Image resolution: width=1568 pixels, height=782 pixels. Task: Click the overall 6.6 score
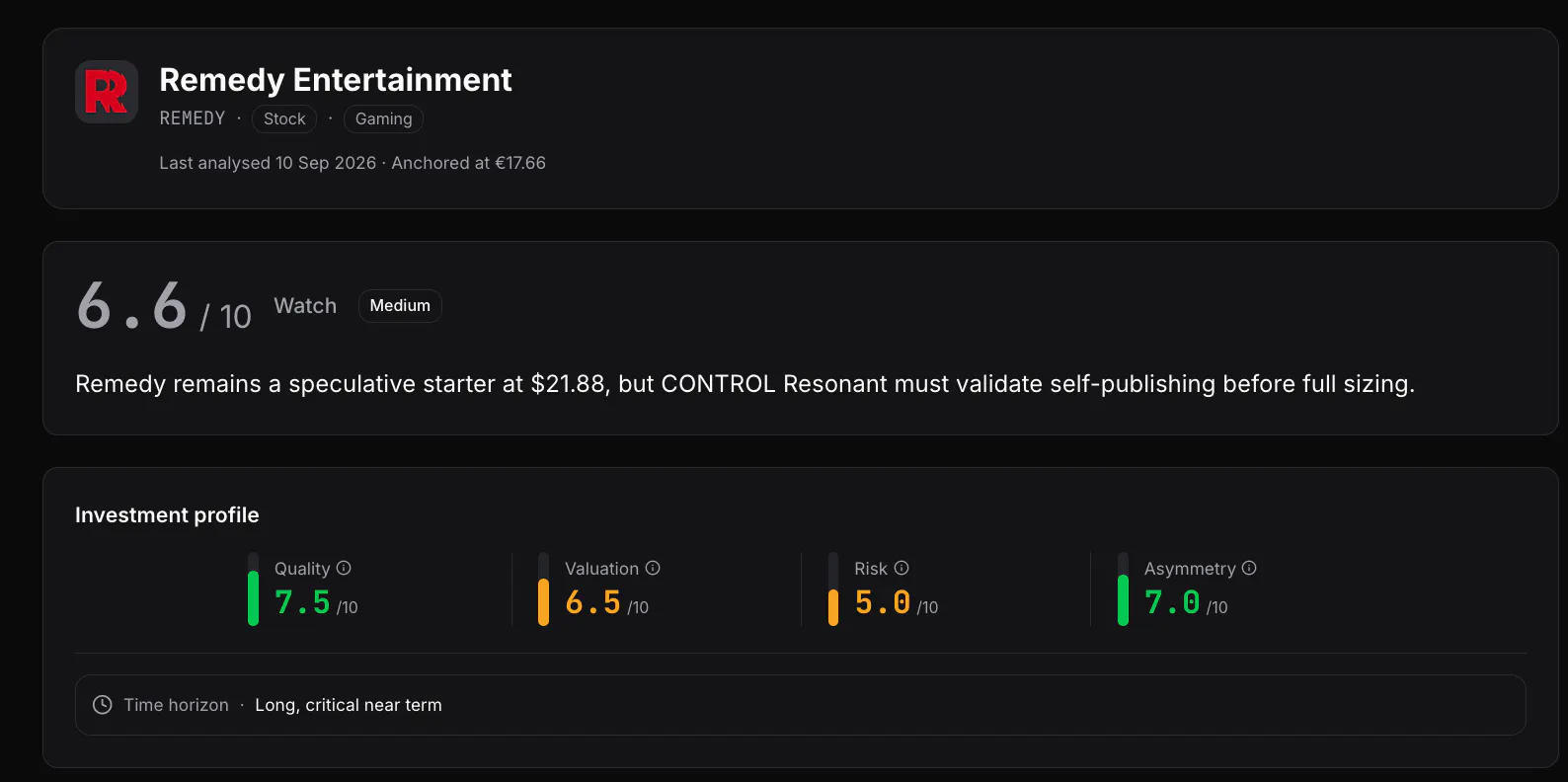(132, 305)
